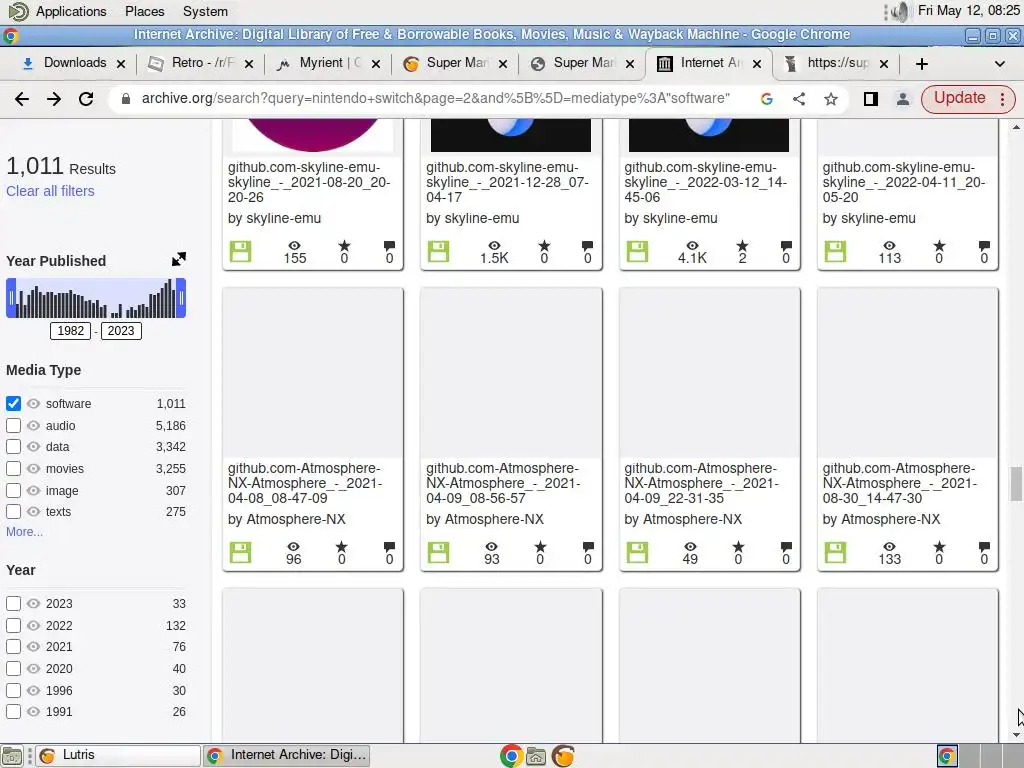Screen dimensions: 1024x768
Task: Open a new browser tab
Action: [921, 63]
